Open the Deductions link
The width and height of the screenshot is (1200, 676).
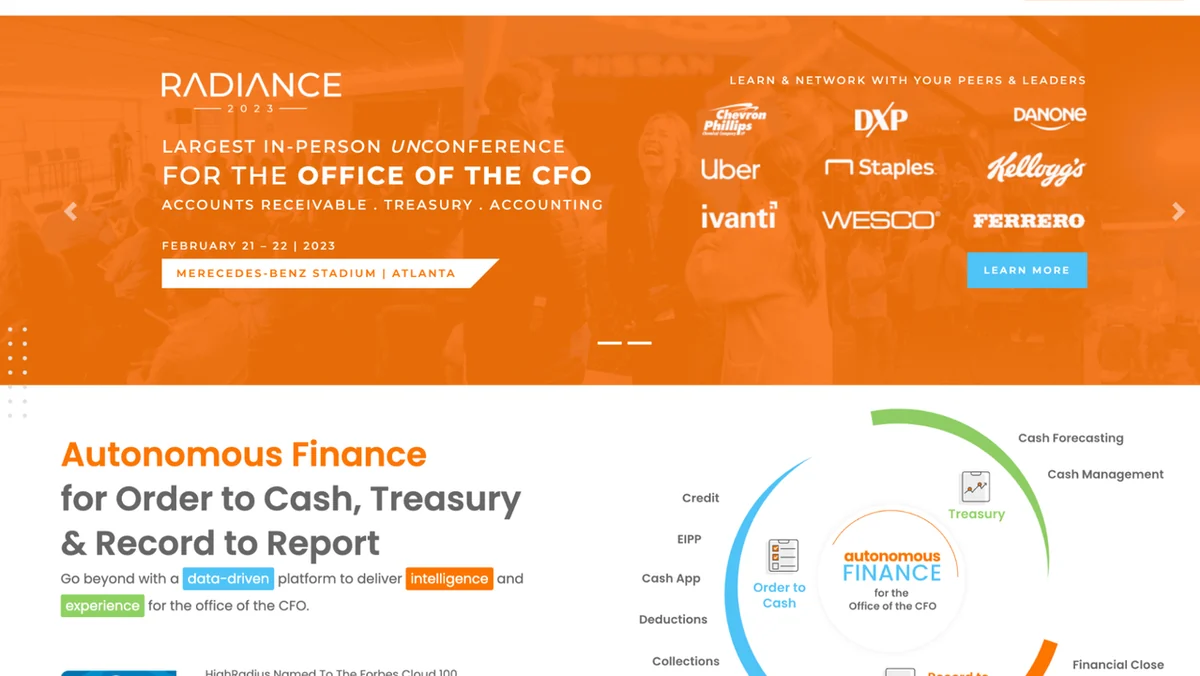click(x=673, y=620)
